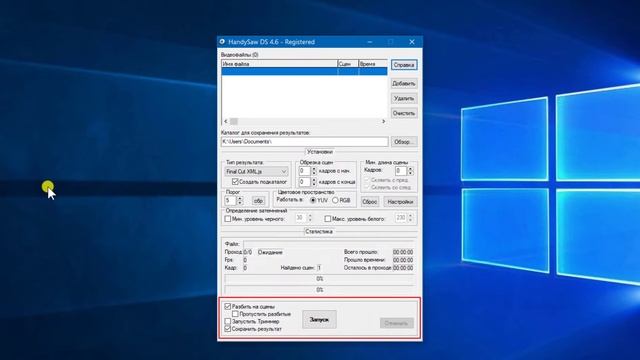640x360 pixels.
Task: Toggle the Сохранить результат checkbox
Action: point(228,329)
